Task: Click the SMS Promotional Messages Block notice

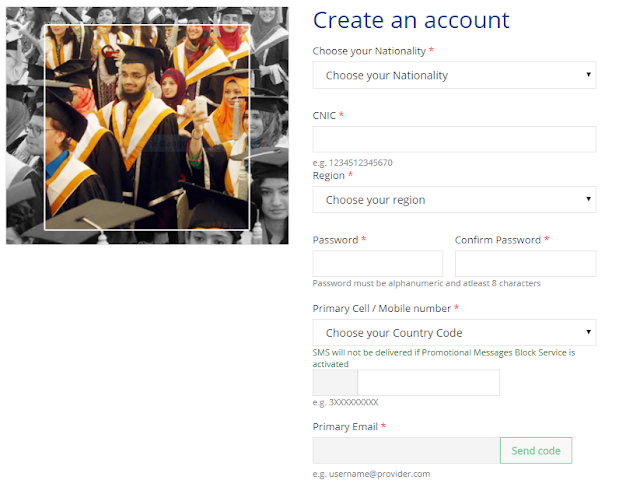Action: pyautogui.click(x=444, y=358)
